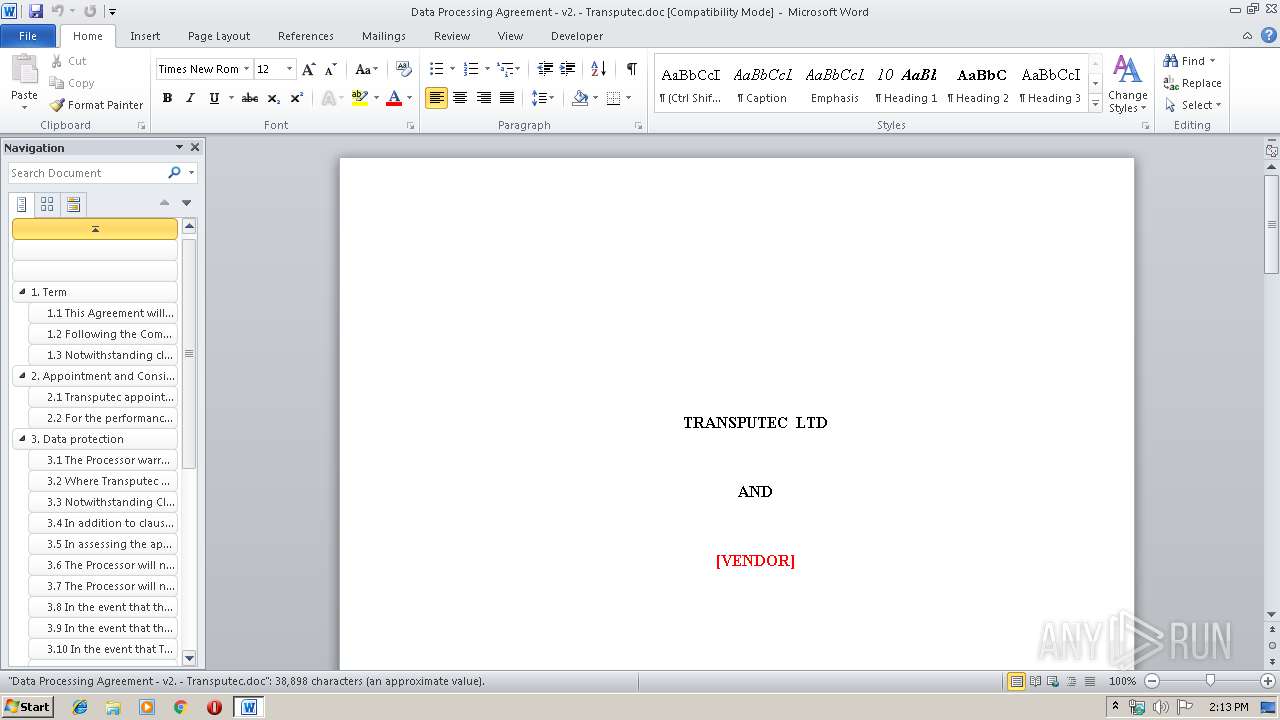Expand the Styles gallery More arrow
This screenshot has width=1280, height=720.
[x=1096, y=103]
